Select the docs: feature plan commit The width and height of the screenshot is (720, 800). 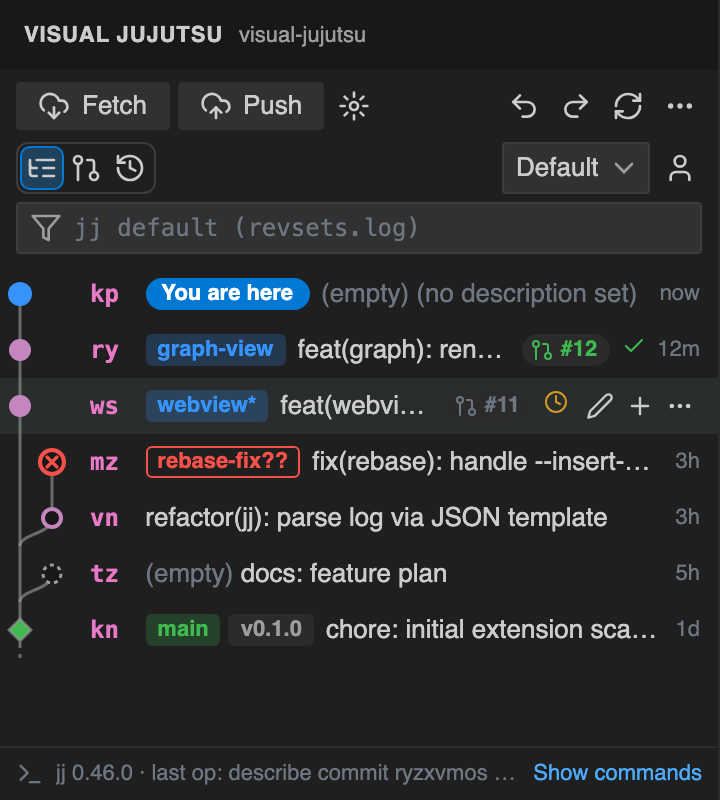(x=343, y=573)
